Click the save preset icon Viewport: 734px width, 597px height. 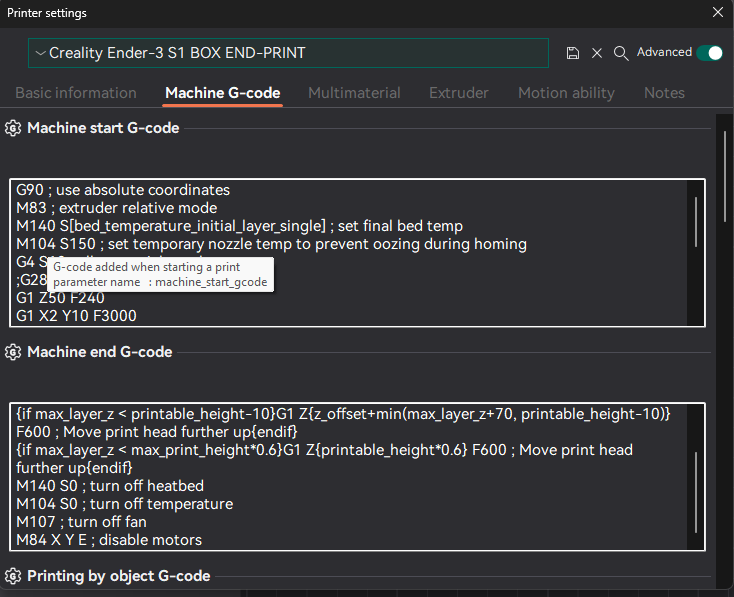click(x=572, y=53)
